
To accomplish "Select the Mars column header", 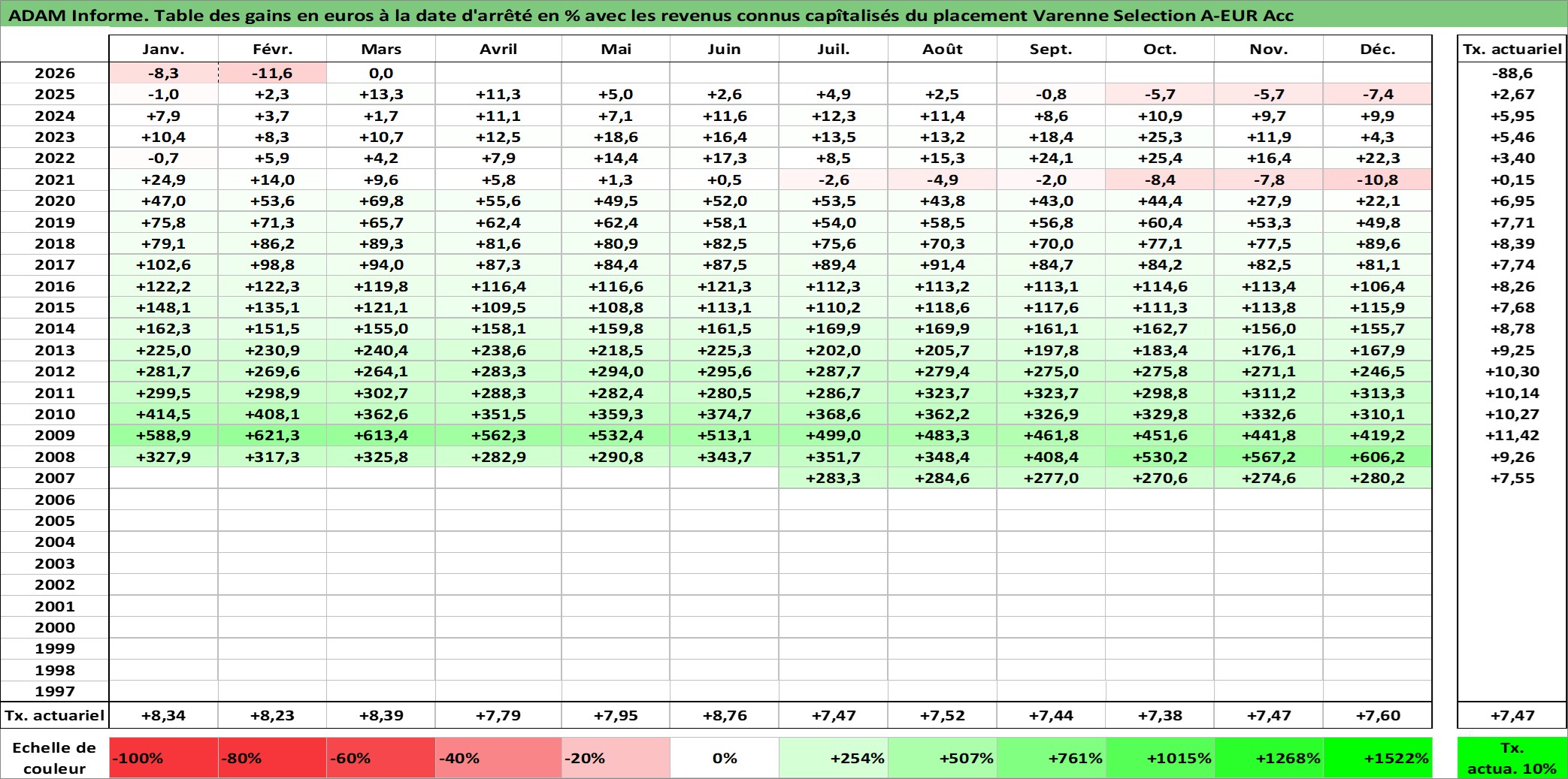I will pyautogui.click(x=381, y=49).
